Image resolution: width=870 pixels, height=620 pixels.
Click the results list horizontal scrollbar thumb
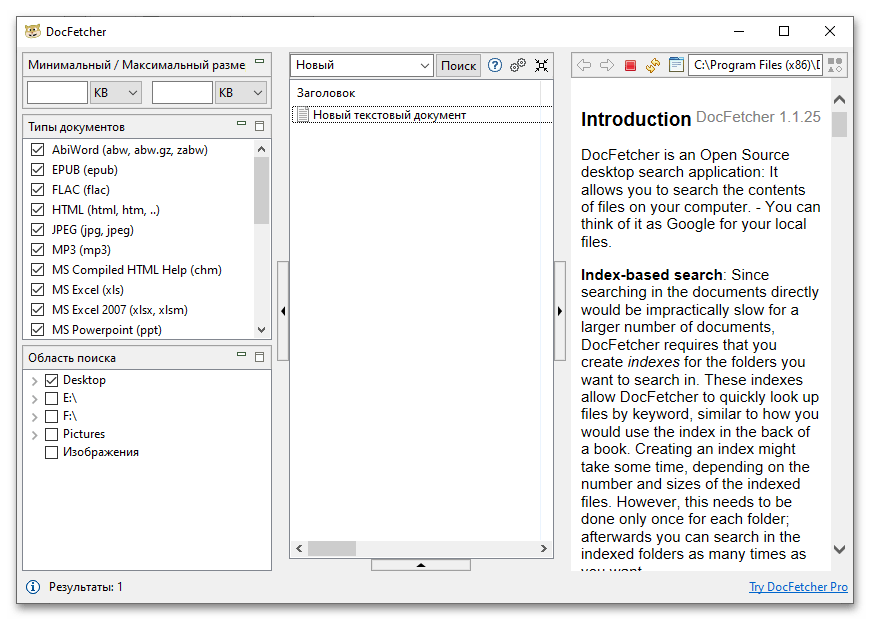[331, 549]
